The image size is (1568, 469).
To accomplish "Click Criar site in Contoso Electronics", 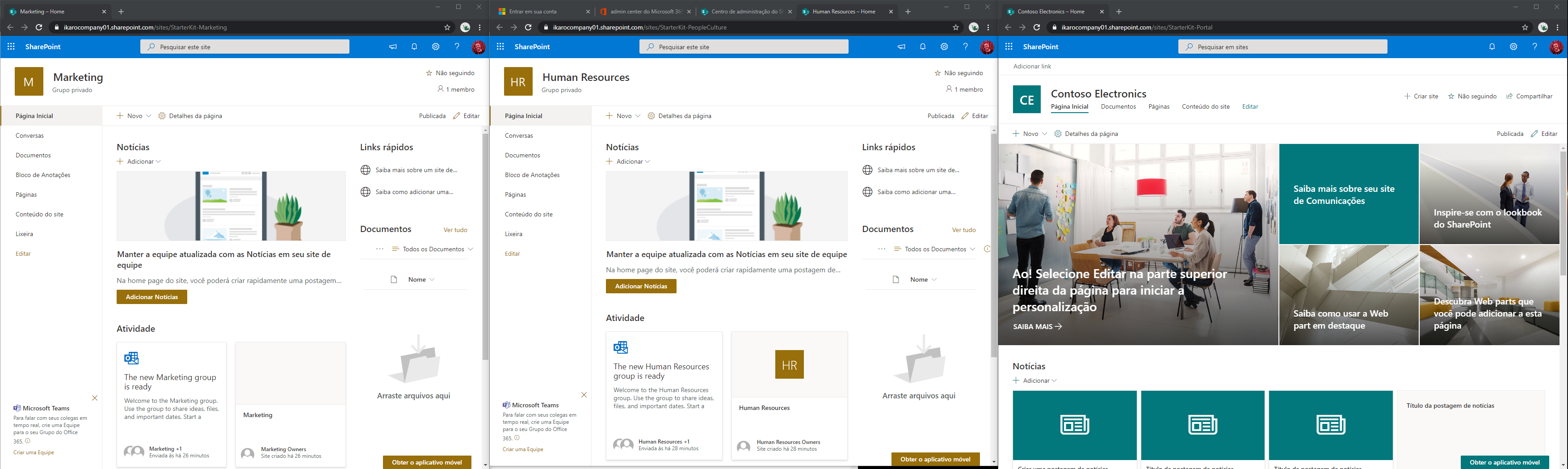I will (x=1421, y=96).
